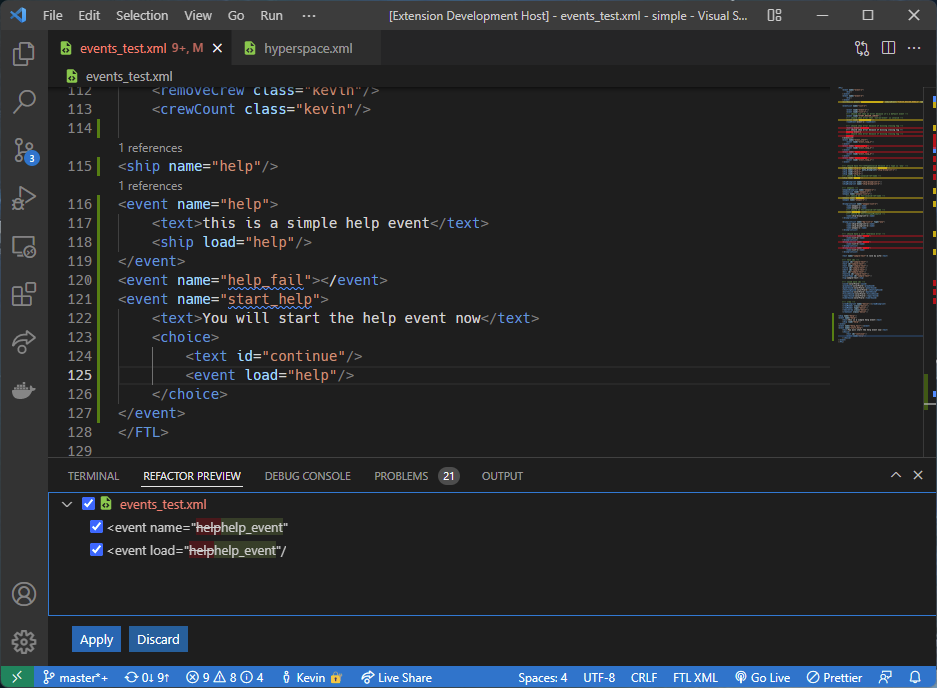Switch to the Problems panel tab
937x688 pixels.
[401, 476]
